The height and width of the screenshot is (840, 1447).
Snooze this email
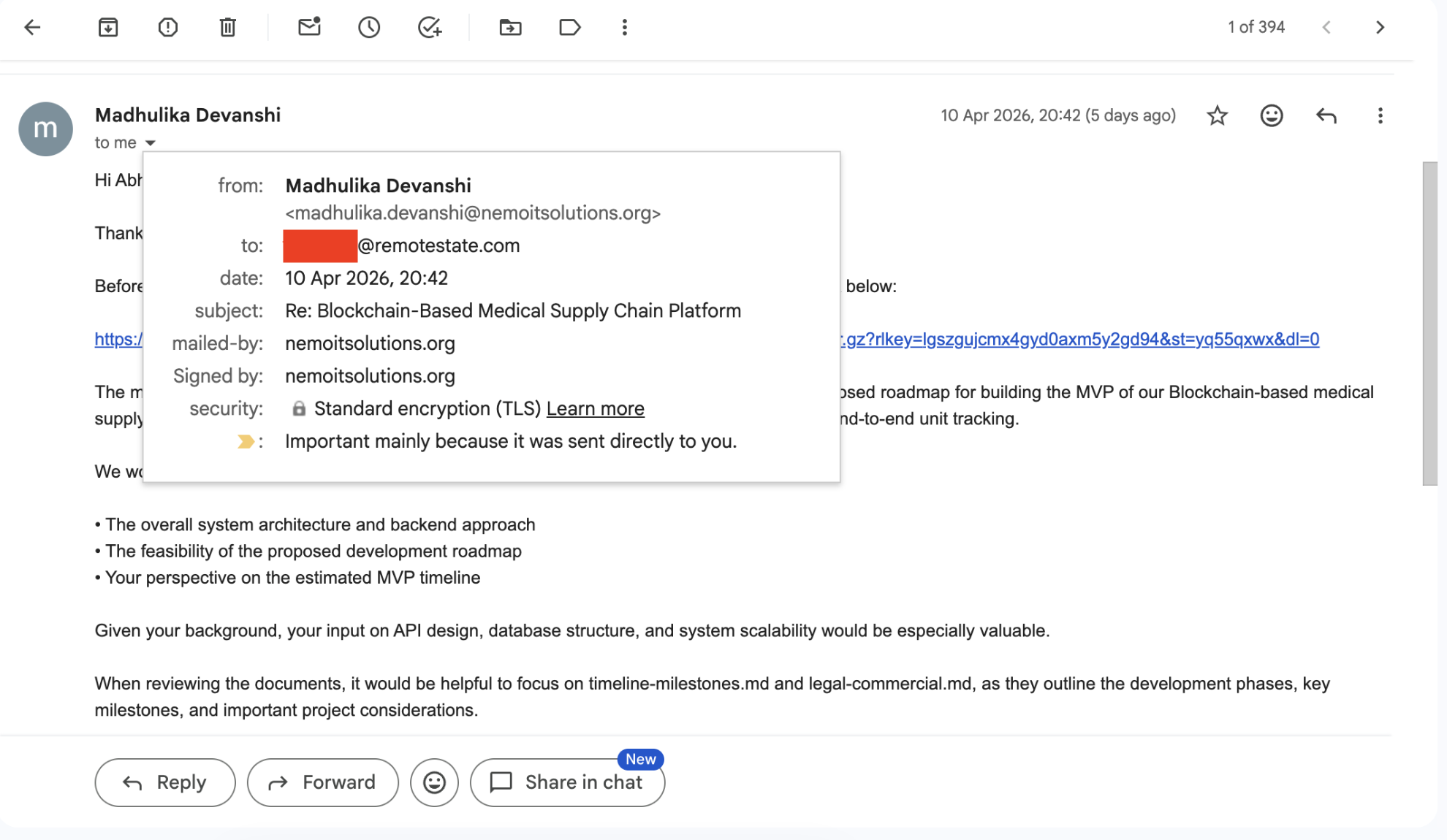(369, 27)
